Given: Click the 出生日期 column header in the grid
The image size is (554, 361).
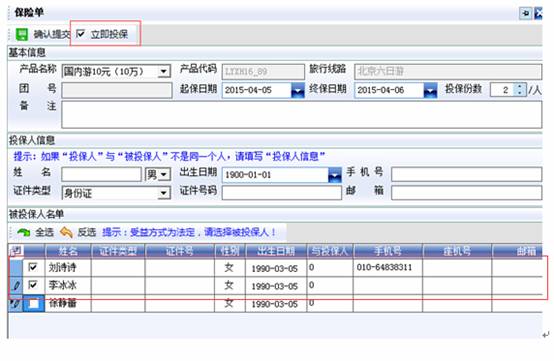Looking at the screenshot, I should click(x=276, y=251).
